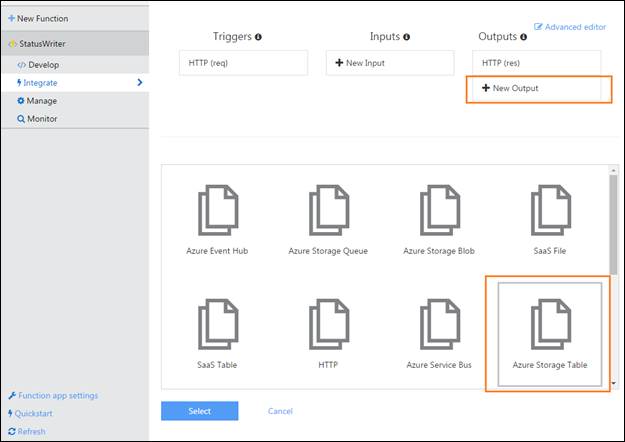Select the Azure Service Bus icon
Image resolution: width=625 pixels, height=442 pixels.
click(438, 324)
